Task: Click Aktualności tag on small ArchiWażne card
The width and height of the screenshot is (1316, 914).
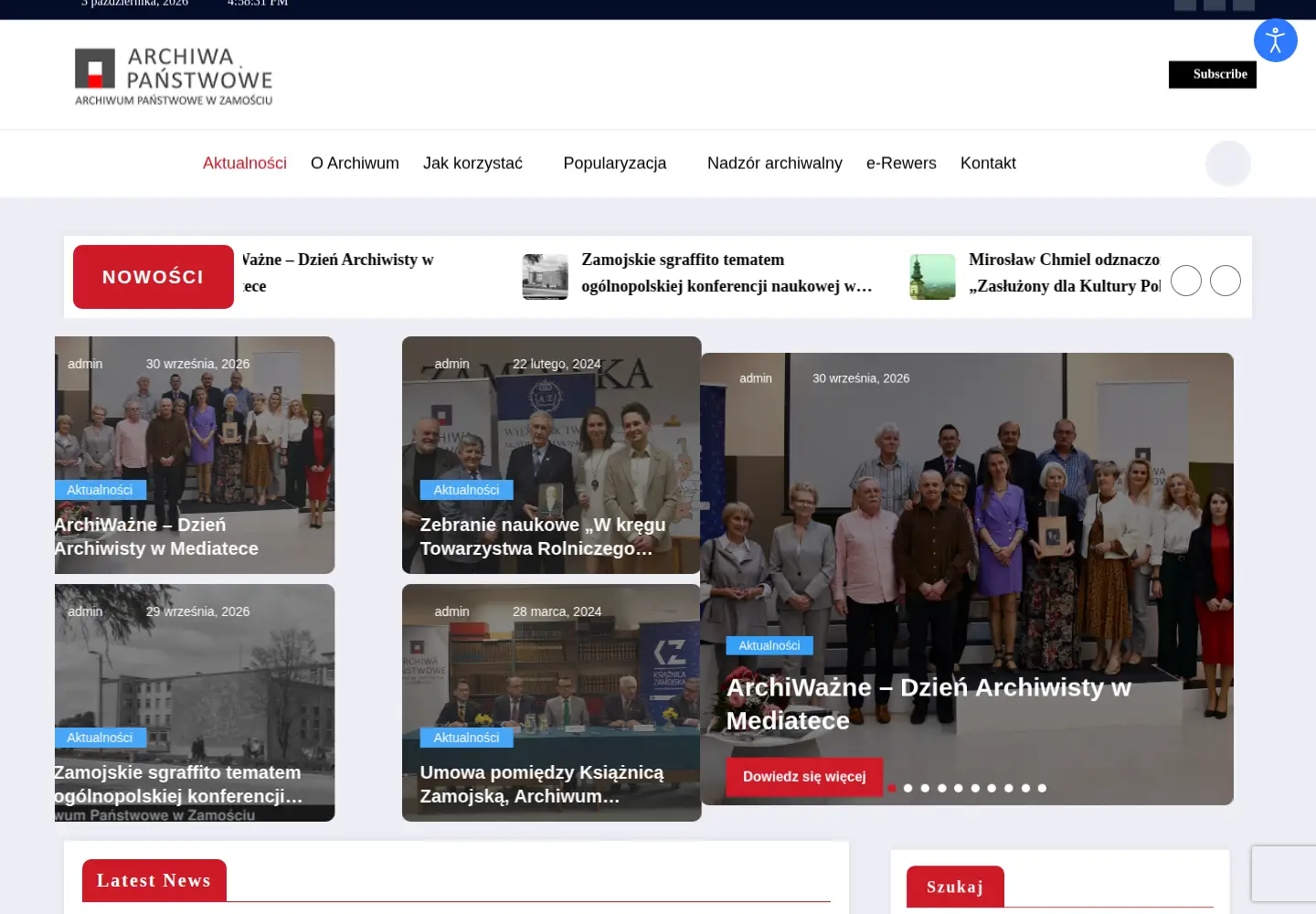Action: [x=100, y=490]
